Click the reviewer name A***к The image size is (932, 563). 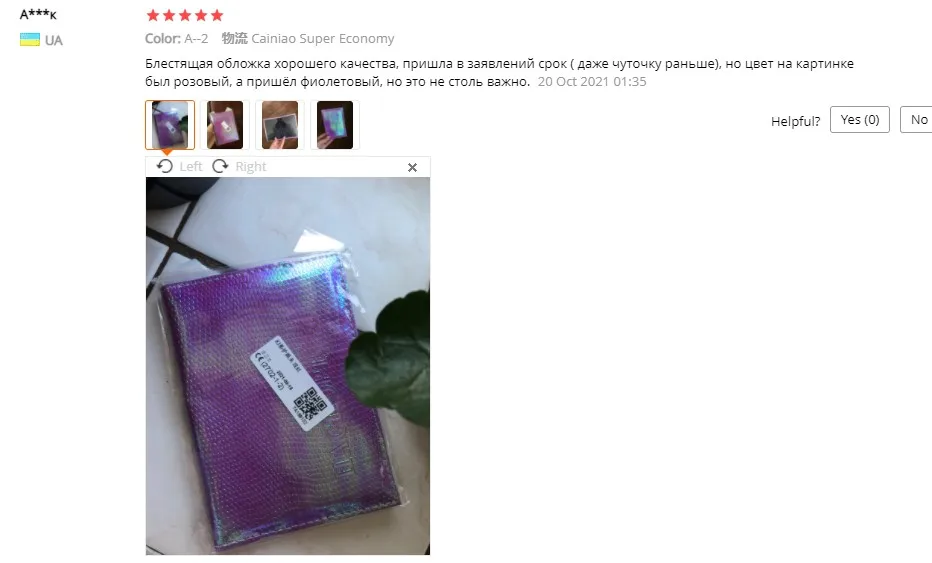[x=38, y=14]
